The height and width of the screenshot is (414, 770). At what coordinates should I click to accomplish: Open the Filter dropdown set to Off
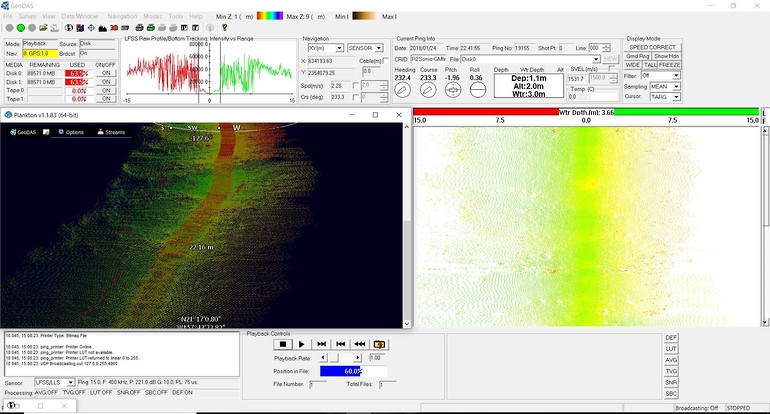(x=660, y=76)
